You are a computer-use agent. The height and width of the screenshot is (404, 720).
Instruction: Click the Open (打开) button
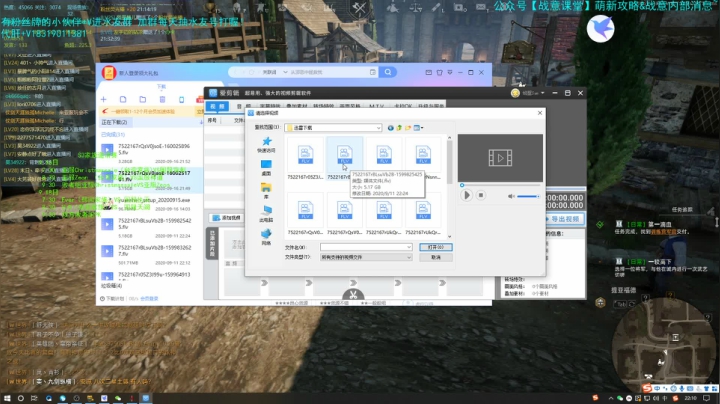coord(436,247)
